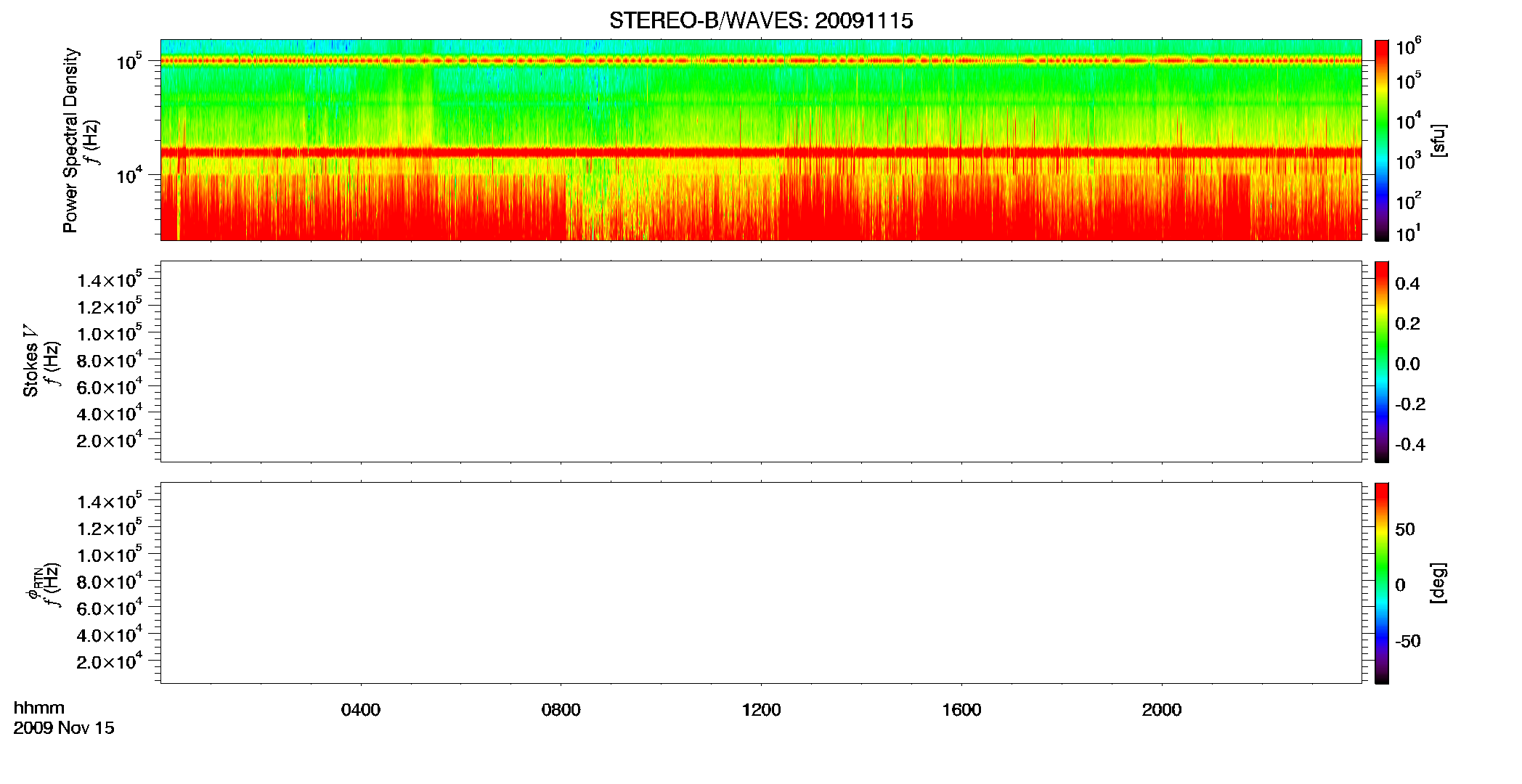Click the 1200 time axis label
Viewport: 1522px width, 784px height.
761,710
